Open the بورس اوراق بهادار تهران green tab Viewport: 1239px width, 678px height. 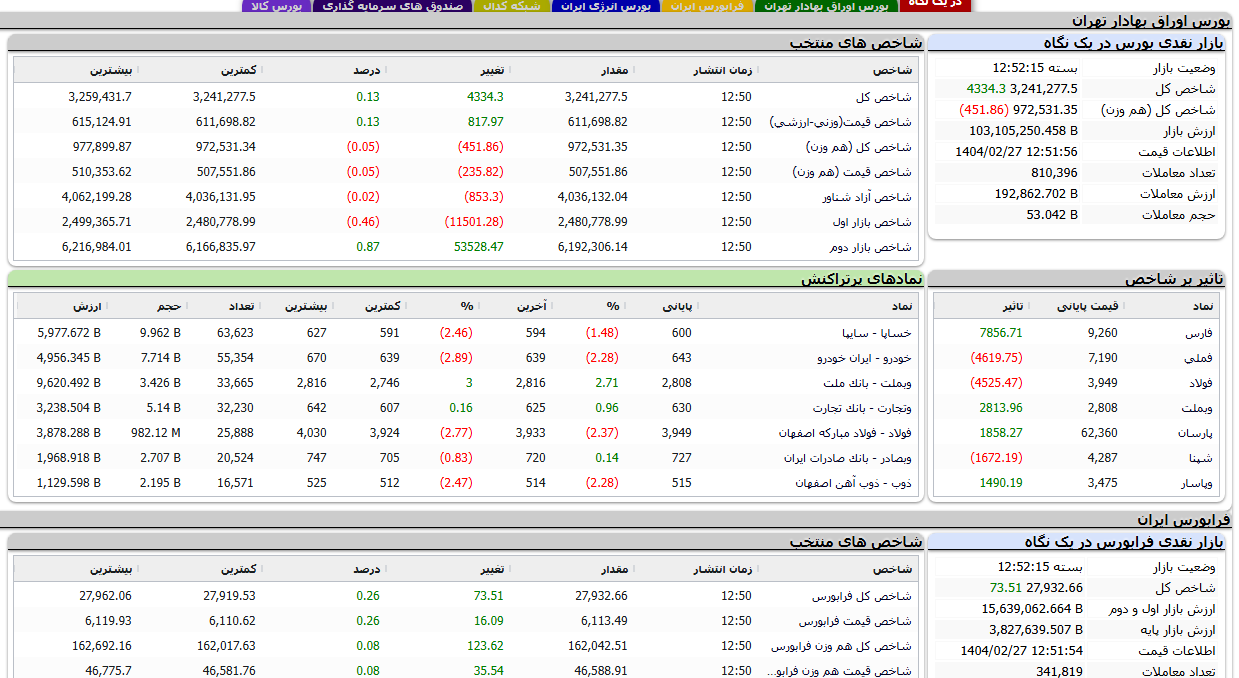[x=825, y=6]
